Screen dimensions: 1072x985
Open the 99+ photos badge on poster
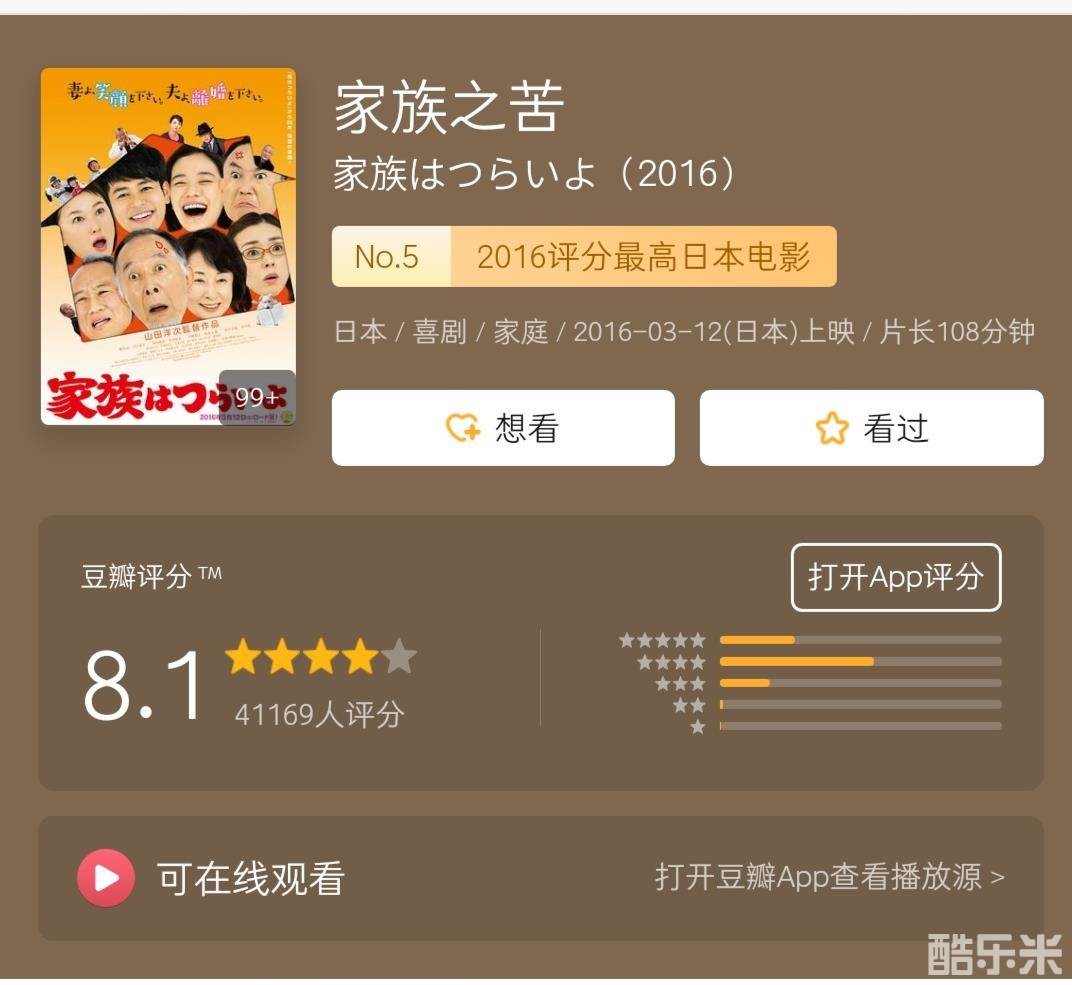click(x=257, y=397)
